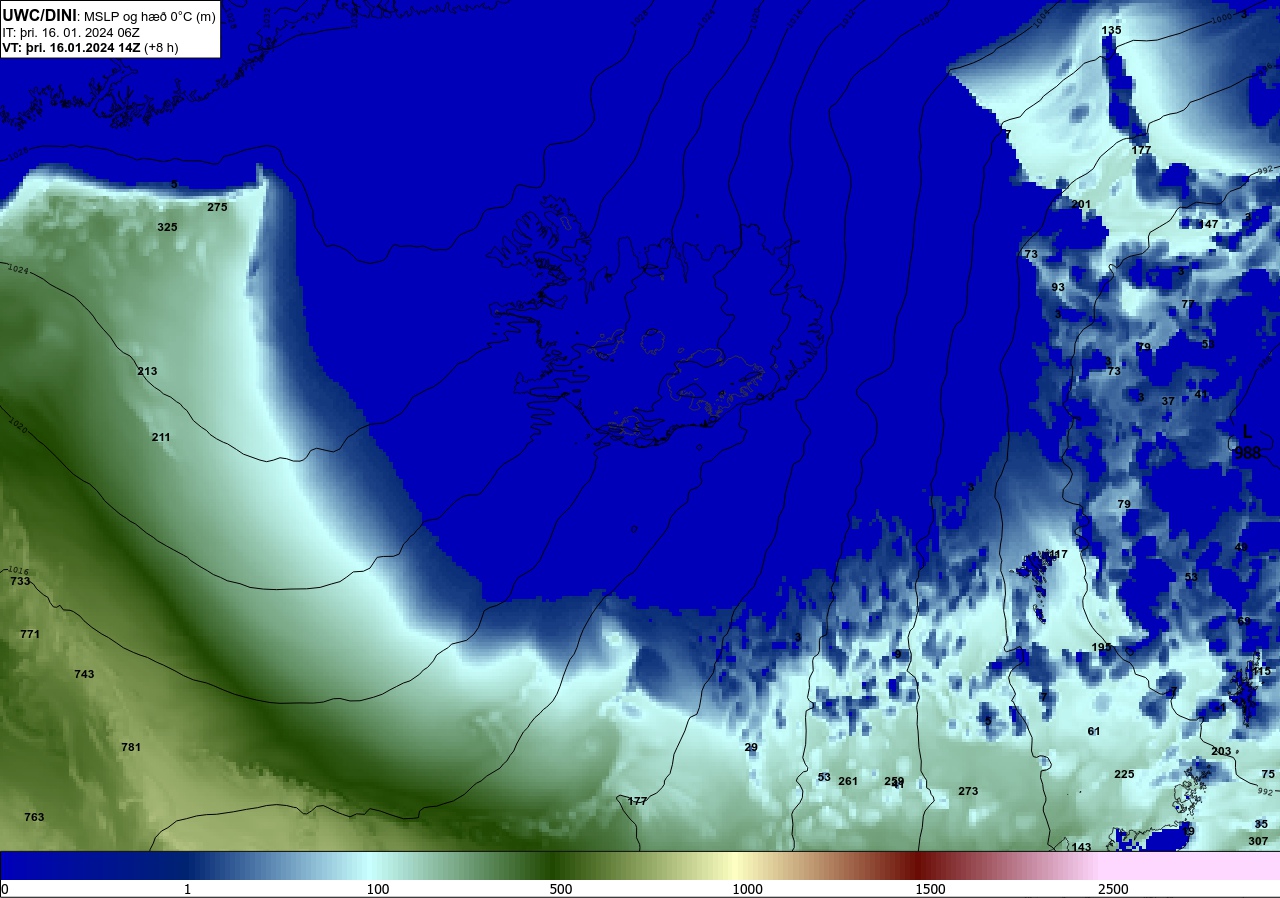
Task: Click colour scale label 100
Action: point(377,889)
